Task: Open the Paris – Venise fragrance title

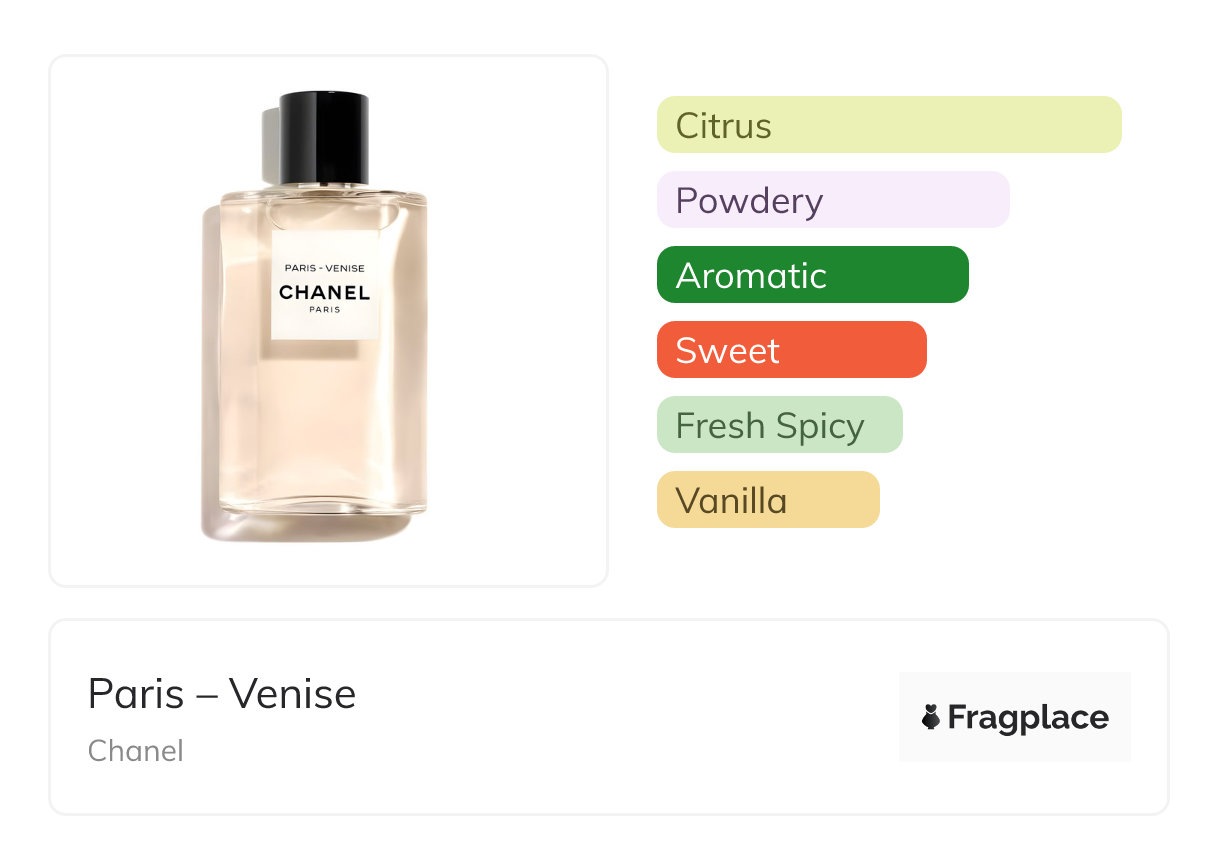Action: 222,694
